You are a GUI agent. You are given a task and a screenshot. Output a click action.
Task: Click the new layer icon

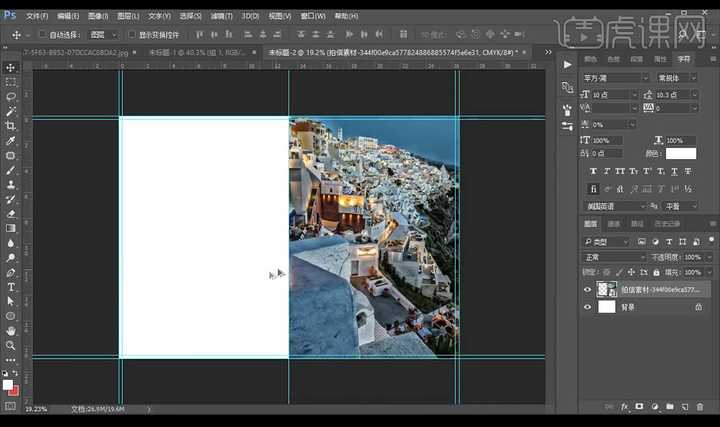pos(685,407)
